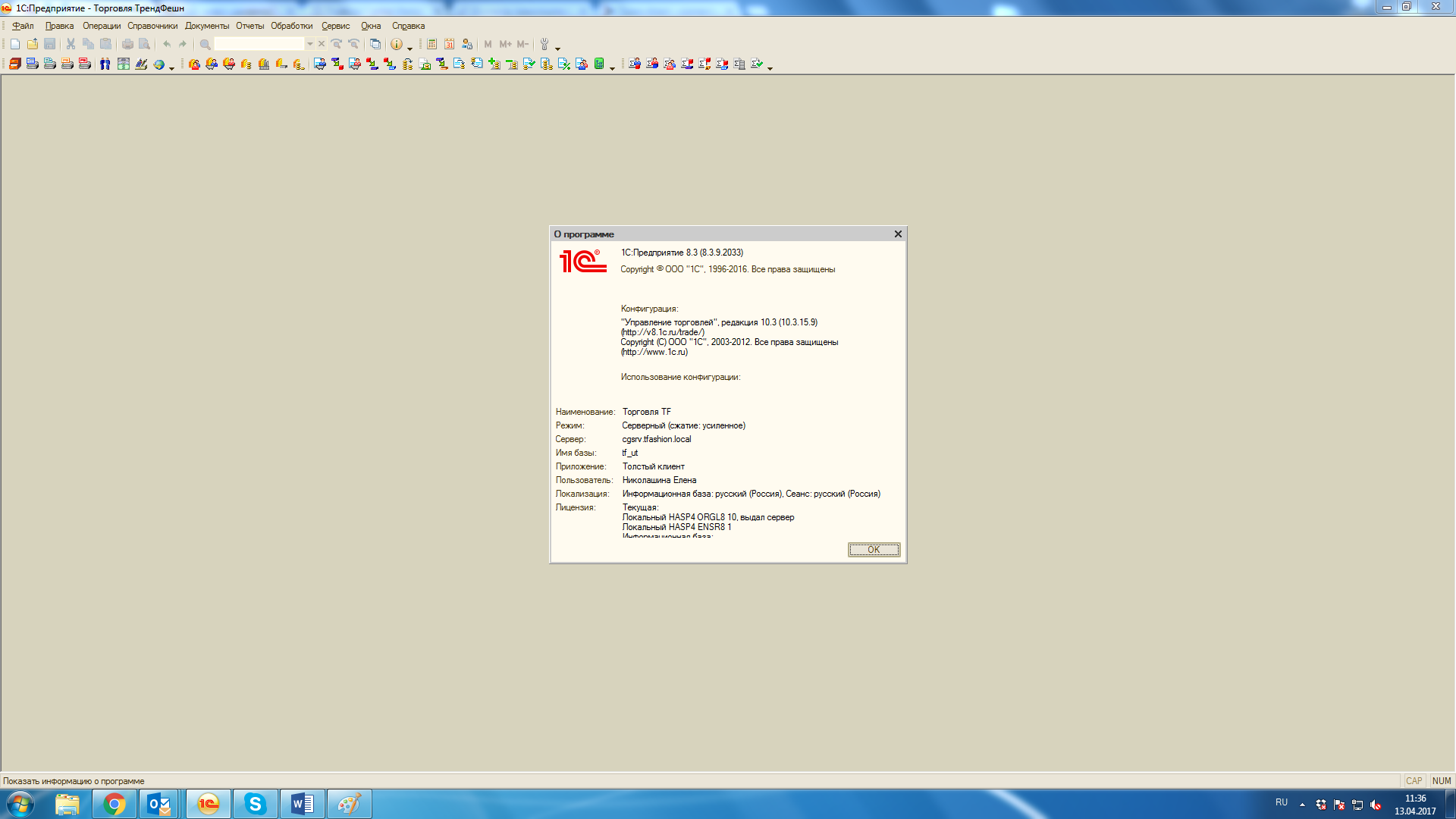Click the magnifier search icon
Screen dimensions: 1456x819
pos(205,44)
